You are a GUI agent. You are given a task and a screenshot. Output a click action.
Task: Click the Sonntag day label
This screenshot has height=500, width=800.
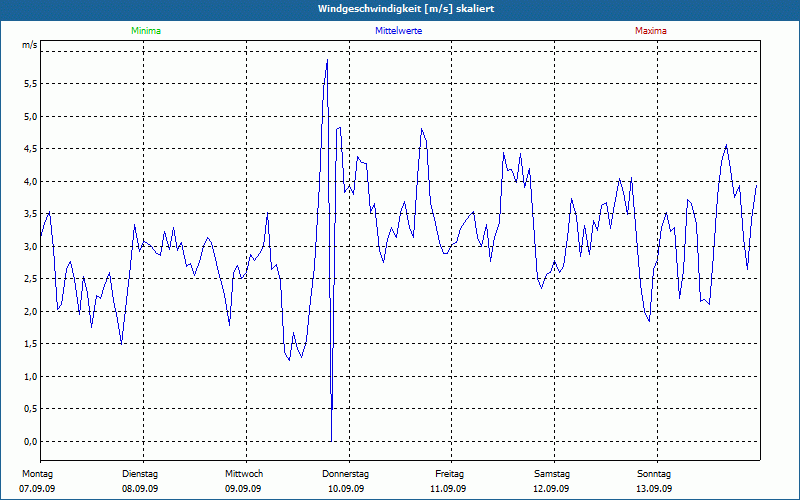pyautogui.click(x=654, y=474)
